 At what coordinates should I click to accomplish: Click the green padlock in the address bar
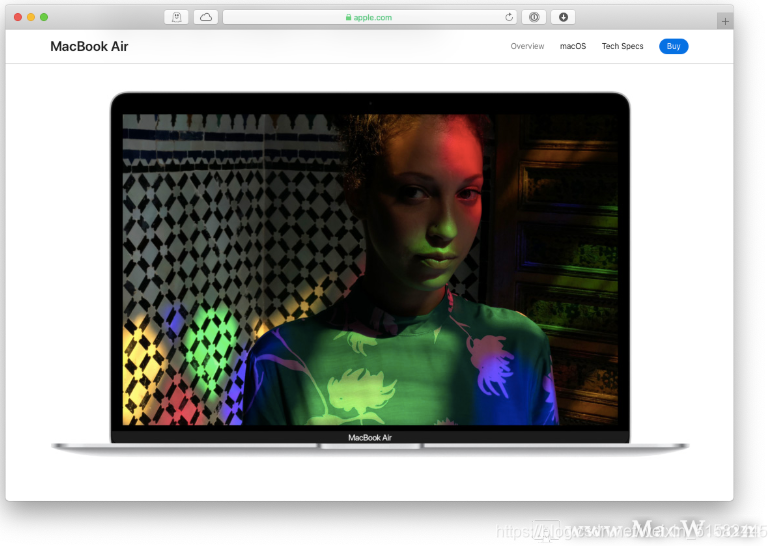tap(348, 17)
